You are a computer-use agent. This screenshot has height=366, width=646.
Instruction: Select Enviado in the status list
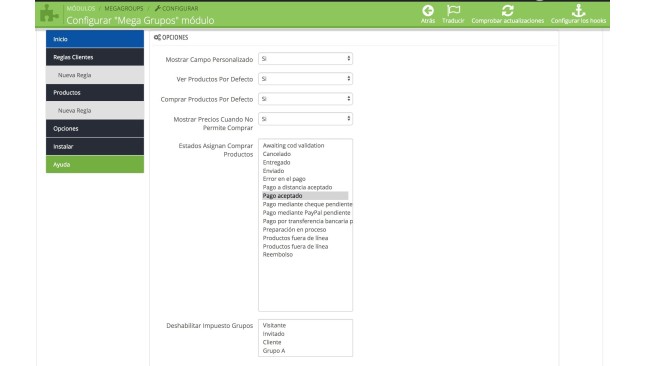click(273, 171)
